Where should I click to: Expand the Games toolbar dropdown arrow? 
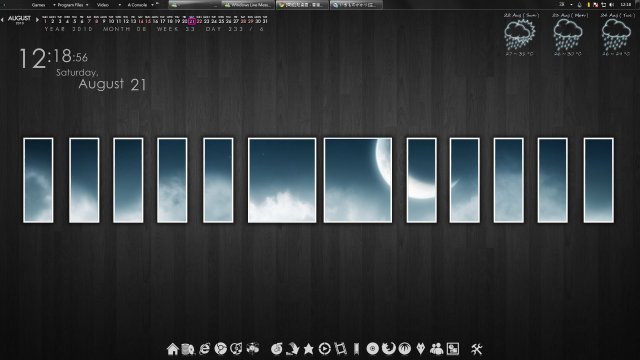pos(54,5)
